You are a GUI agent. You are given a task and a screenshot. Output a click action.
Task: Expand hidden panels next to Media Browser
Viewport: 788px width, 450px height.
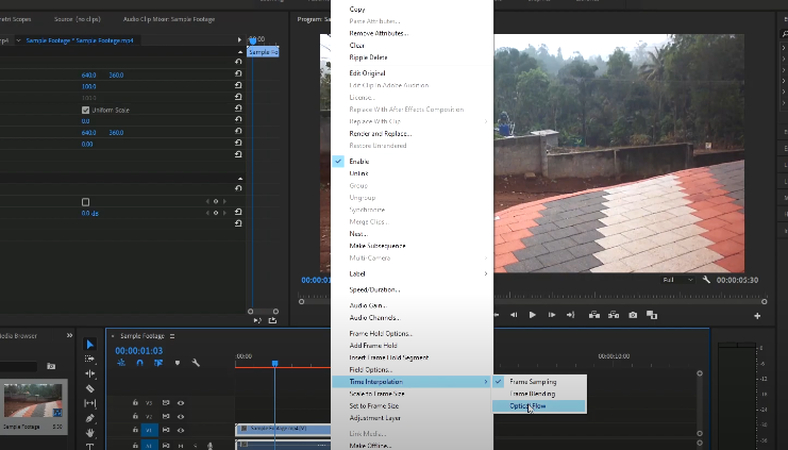coord(69,335)
